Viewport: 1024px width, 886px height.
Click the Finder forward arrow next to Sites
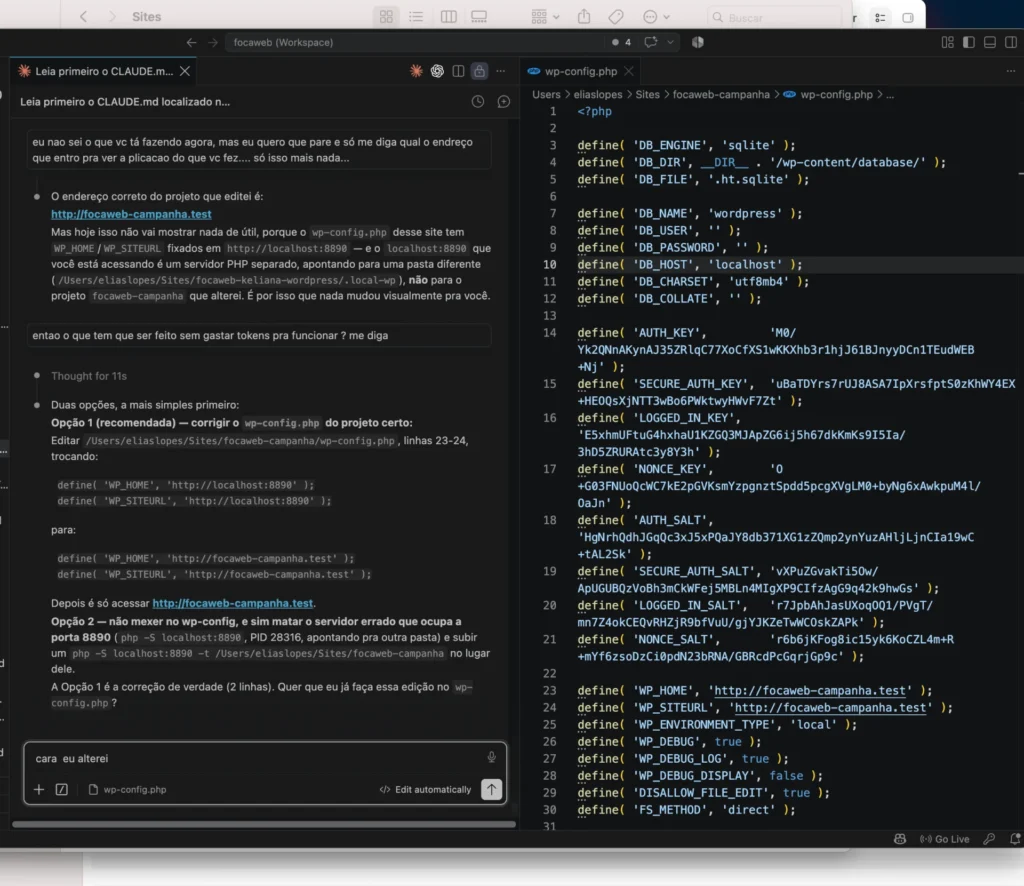pos(112,16)
